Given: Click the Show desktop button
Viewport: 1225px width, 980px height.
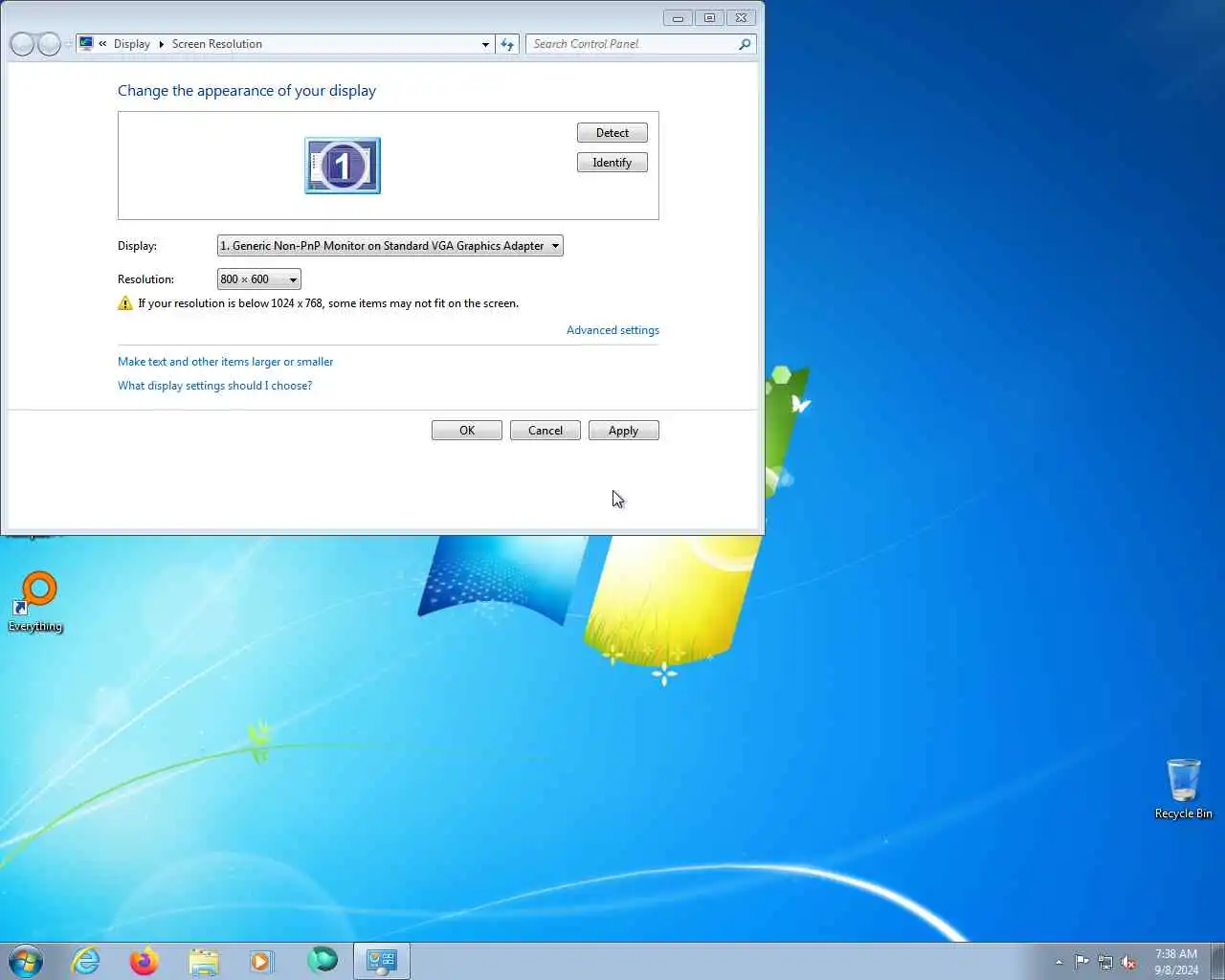Looking at the screenshot, I should [x=1217, y=961].
